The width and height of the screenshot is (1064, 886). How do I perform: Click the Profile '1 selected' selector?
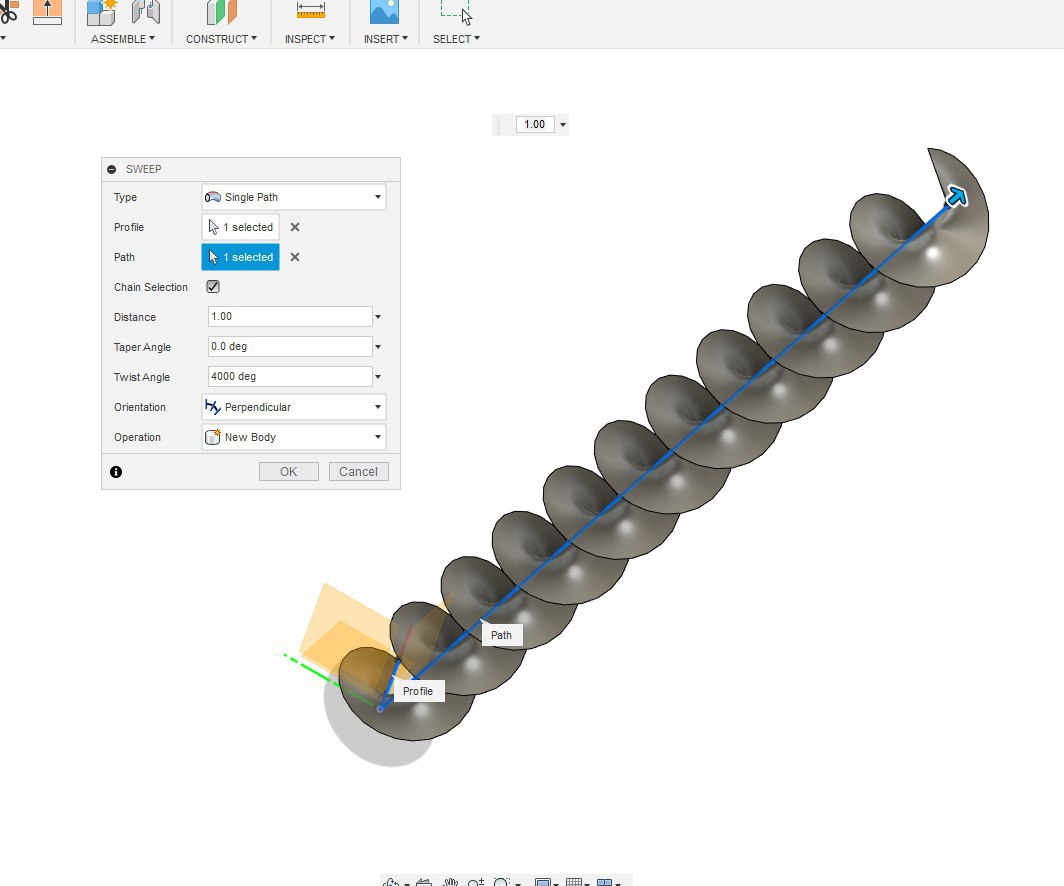click(240, 227)
